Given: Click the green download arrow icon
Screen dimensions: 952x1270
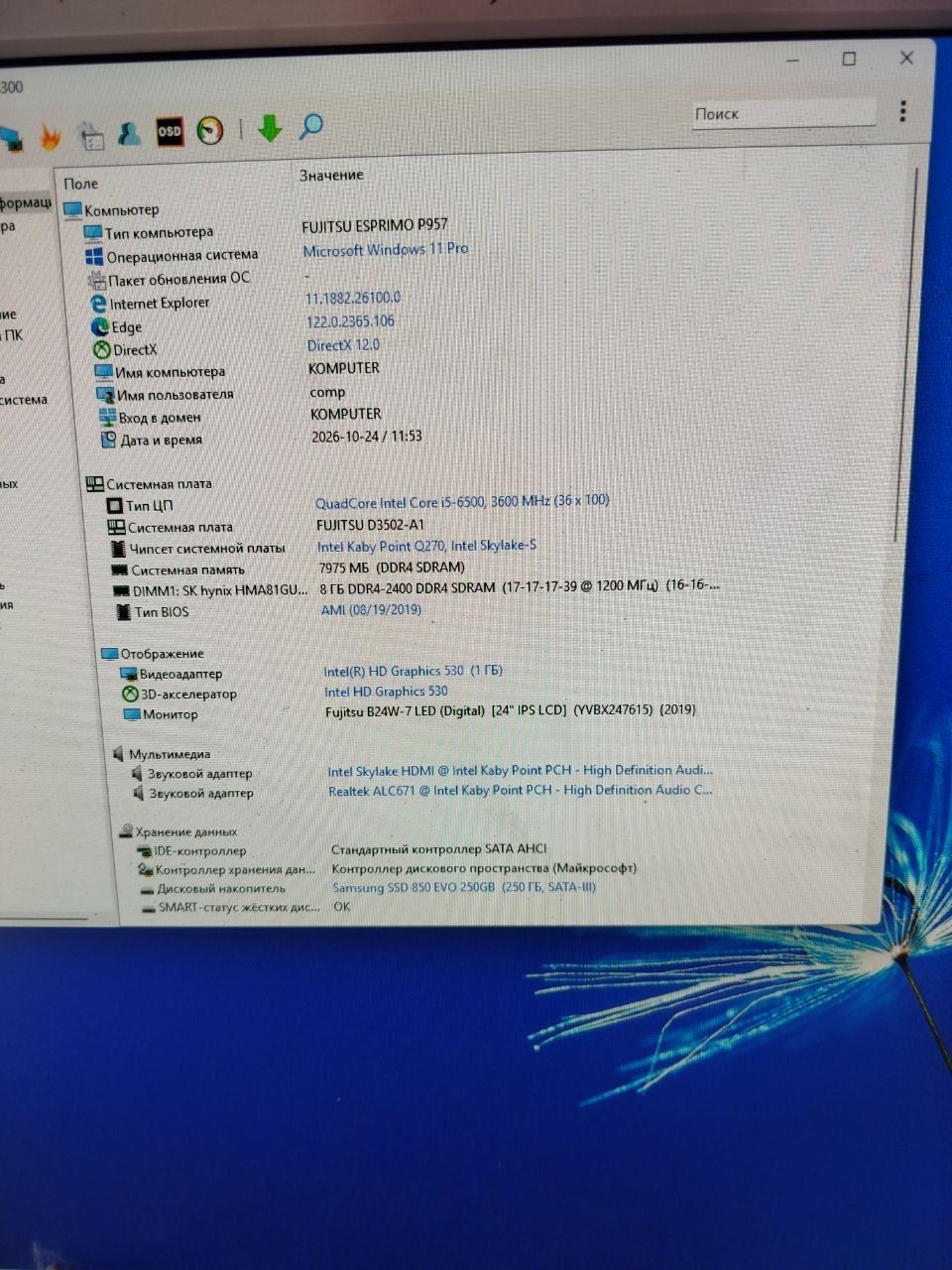Looking at the screenshot, I should point(270,127).
